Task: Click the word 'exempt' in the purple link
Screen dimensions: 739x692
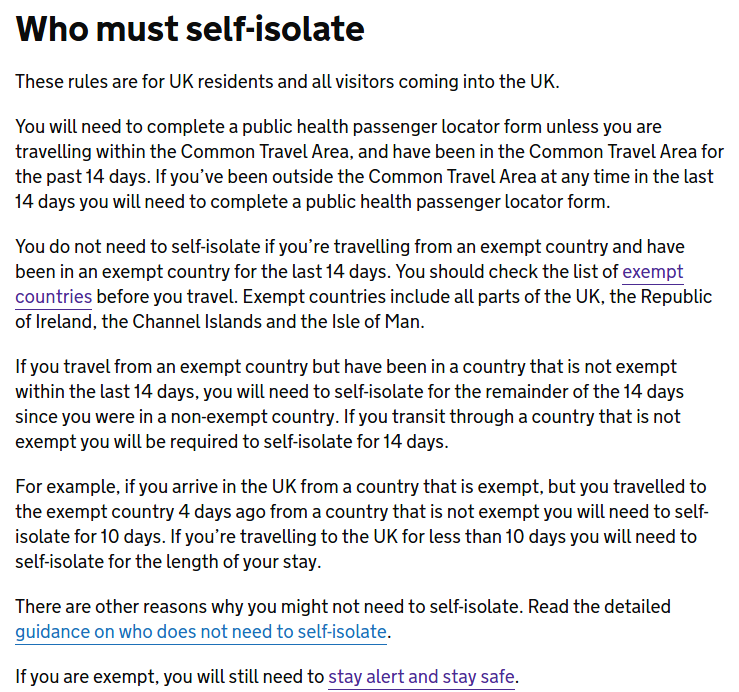Action: tap(652, 272)
